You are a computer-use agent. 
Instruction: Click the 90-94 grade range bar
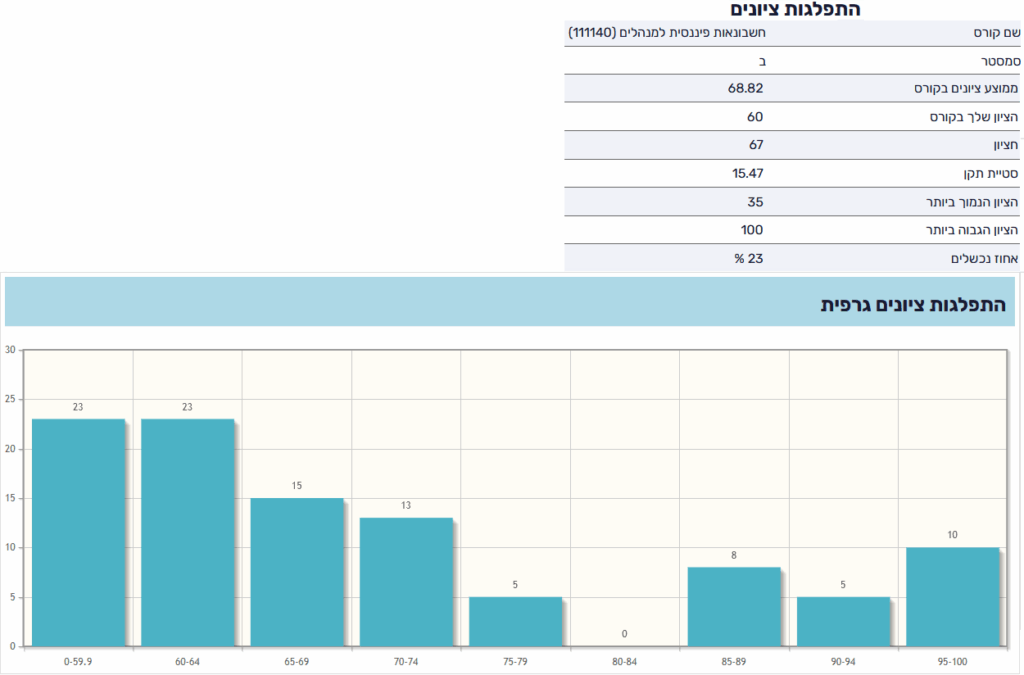click(843, 621)
